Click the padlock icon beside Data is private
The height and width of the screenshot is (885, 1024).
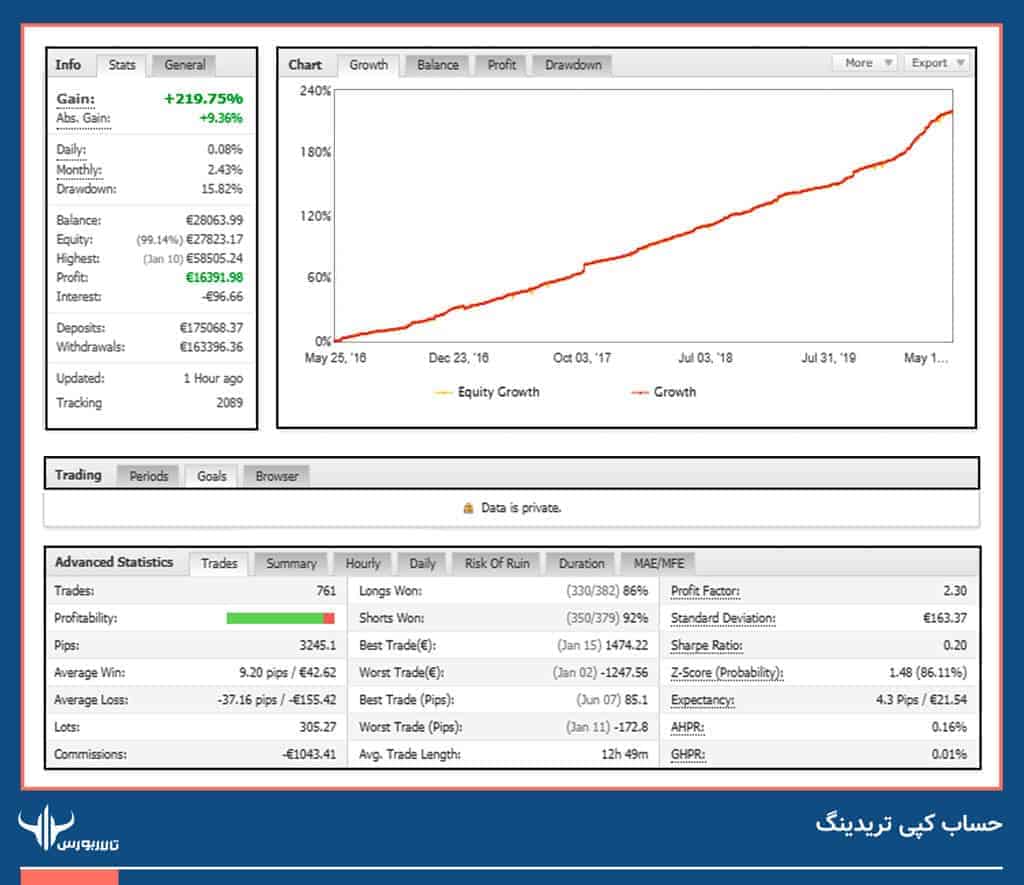[x=470, y=508]
